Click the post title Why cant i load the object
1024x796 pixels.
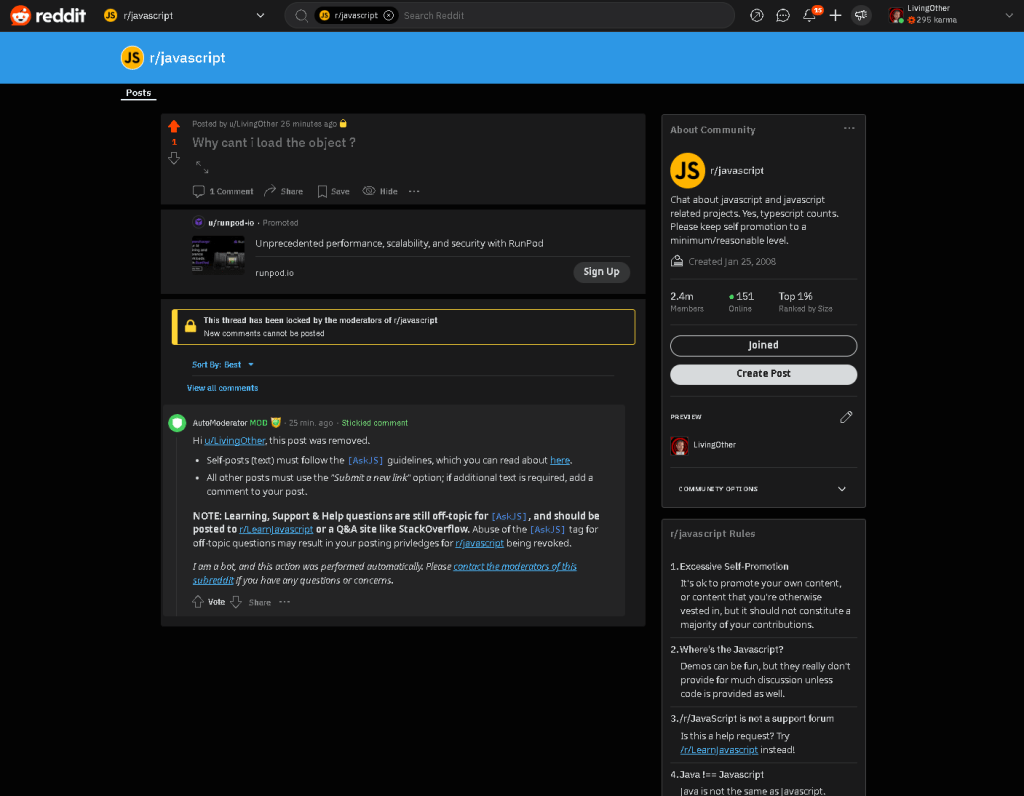coord(274,142)
